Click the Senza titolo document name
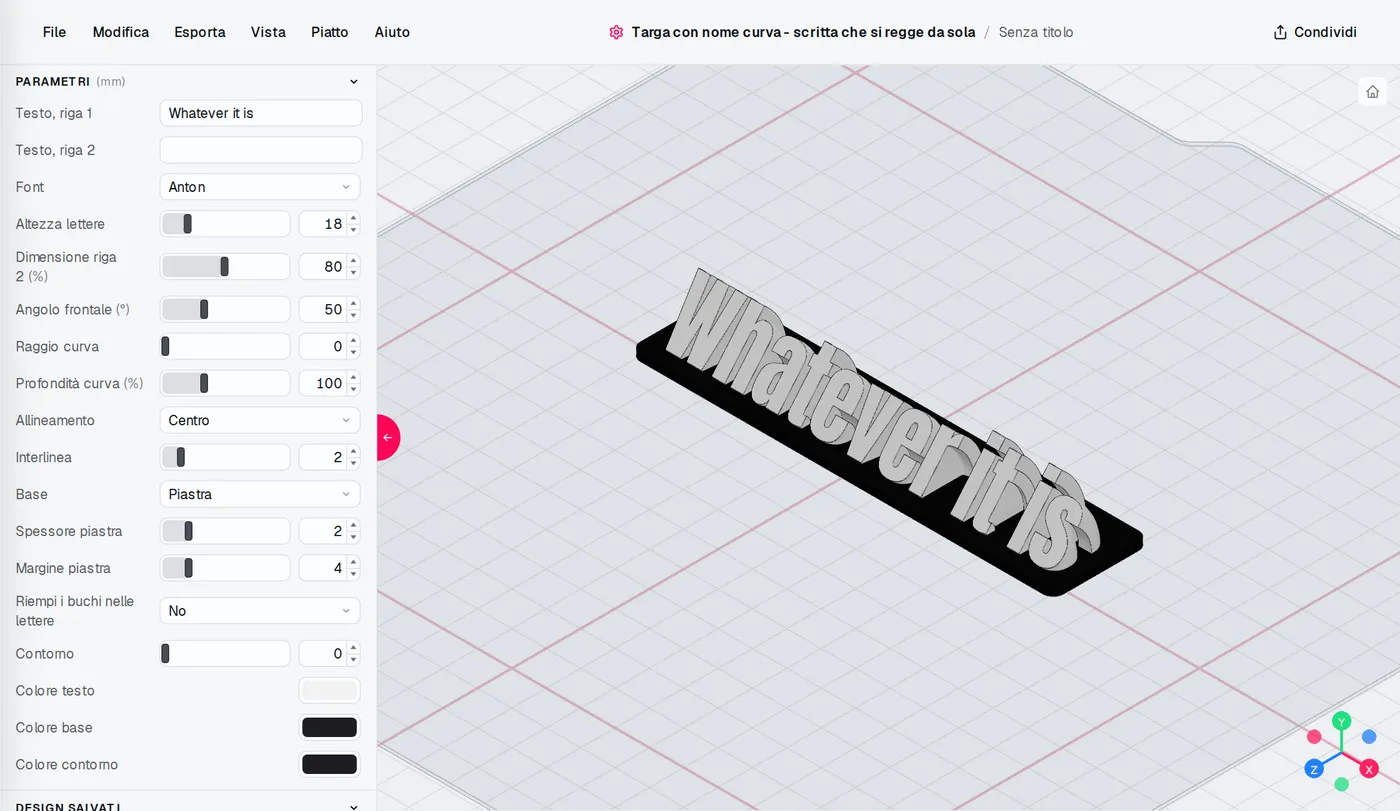The image size is (1400, 811). click(x=1036, y=32)
